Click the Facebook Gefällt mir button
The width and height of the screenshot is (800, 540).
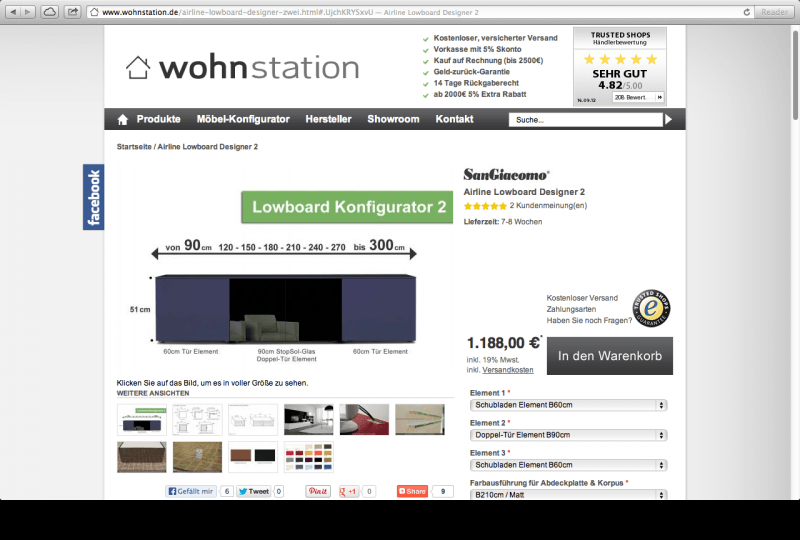(191, 491)
